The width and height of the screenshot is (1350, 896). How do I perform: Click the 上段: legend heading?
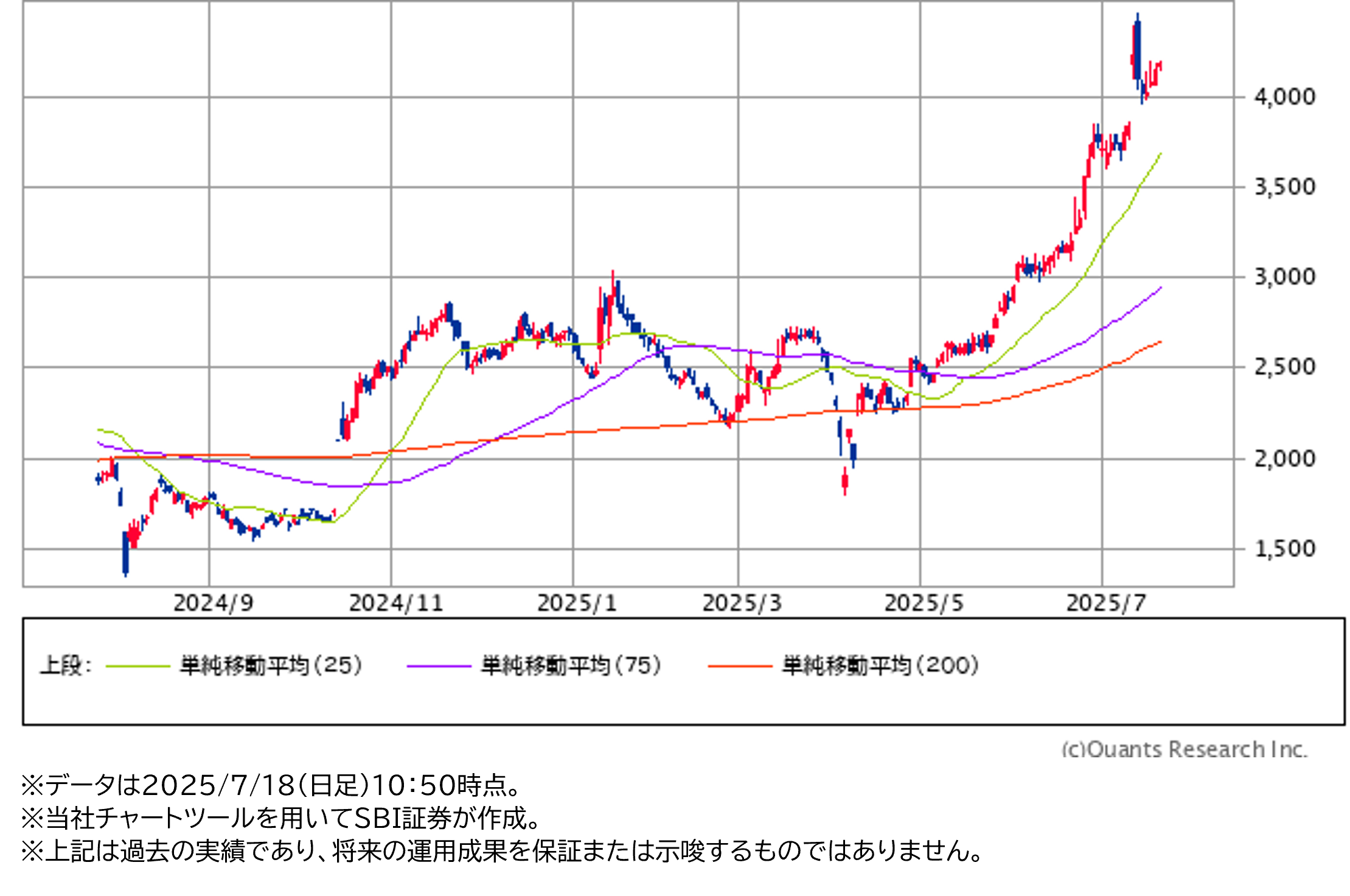point(66,665)
